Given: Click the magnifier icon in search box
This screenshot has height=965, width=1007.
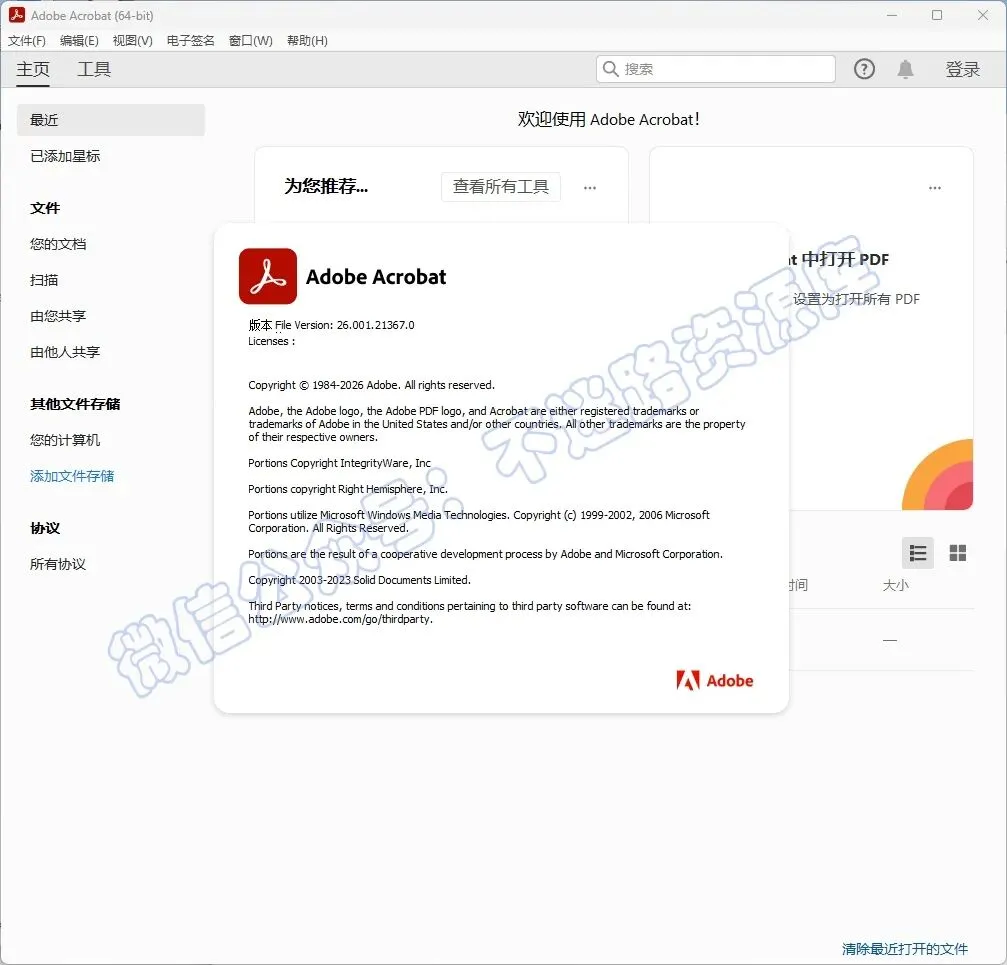Looking at the screenshot, I should [610, 69].
